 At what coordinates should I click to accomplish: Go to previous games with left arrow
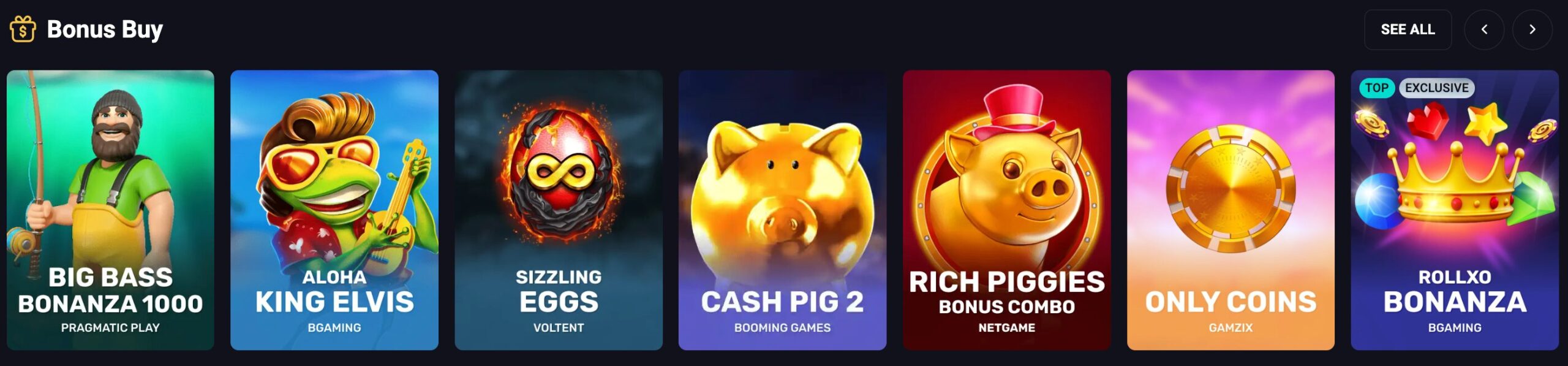coord(1484,29)
